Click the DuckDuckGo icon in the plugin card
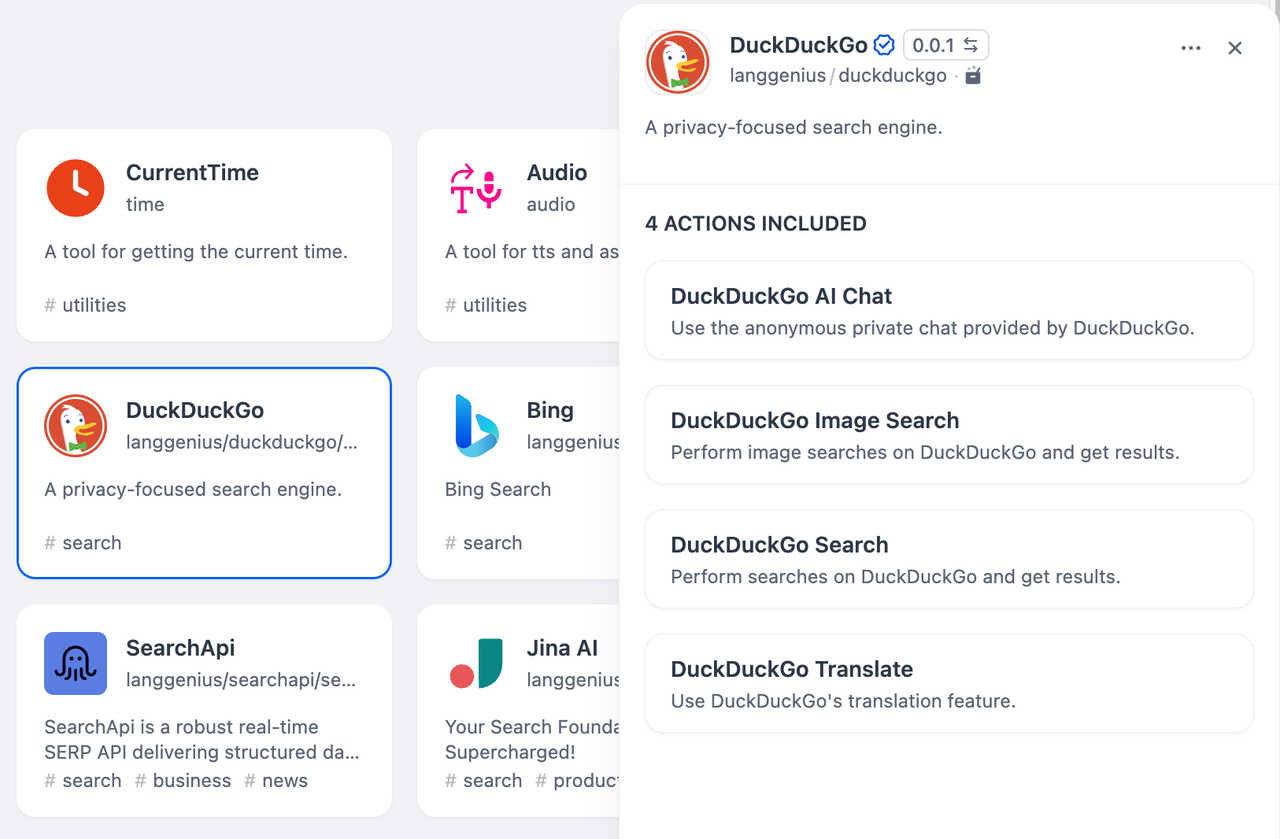The image size is (1280, 839). click(75, 426)
